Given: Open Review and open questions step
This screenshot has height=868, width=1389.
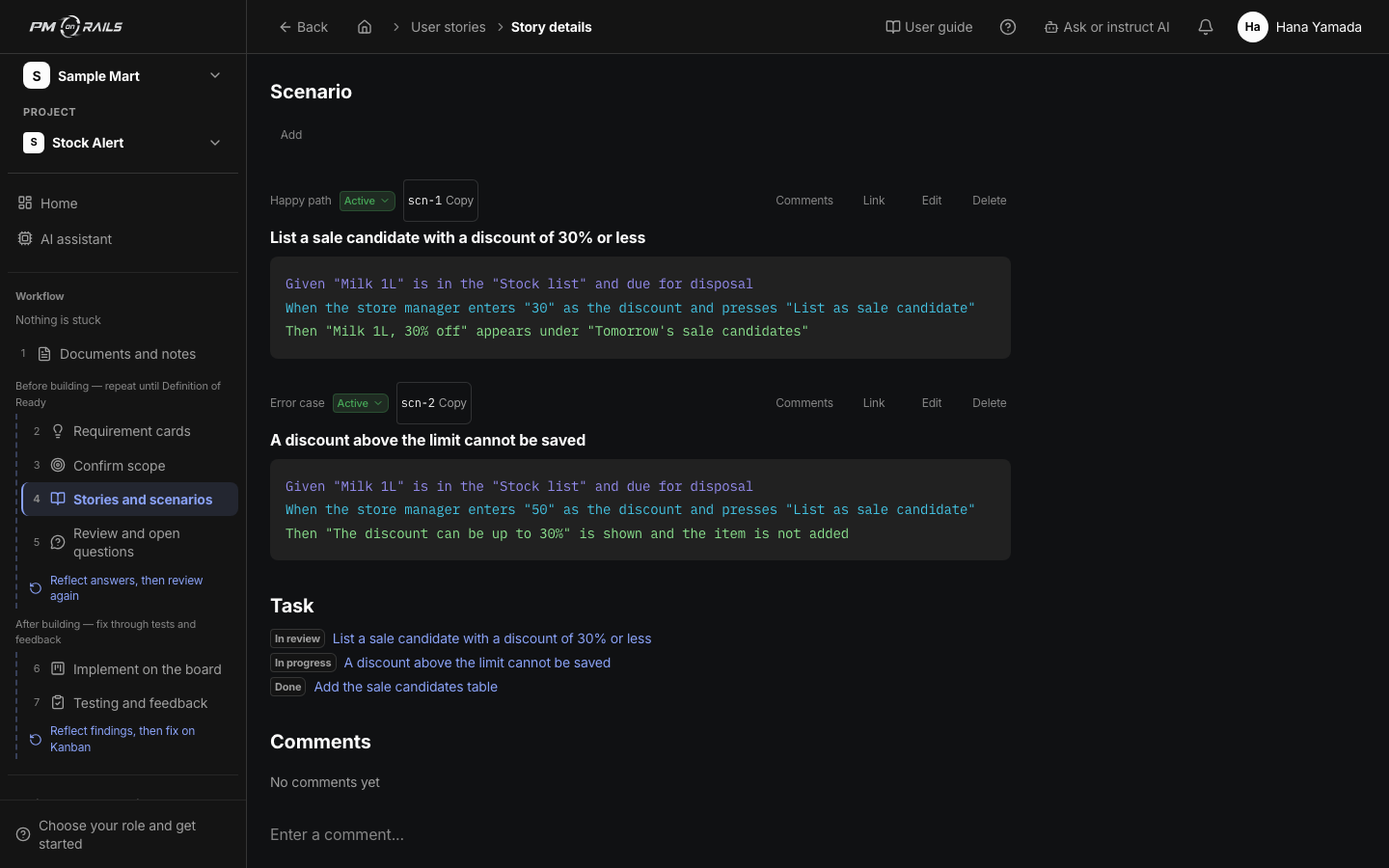Looking at the screenshot, I should pyautogui.click(x=129, y=542).
